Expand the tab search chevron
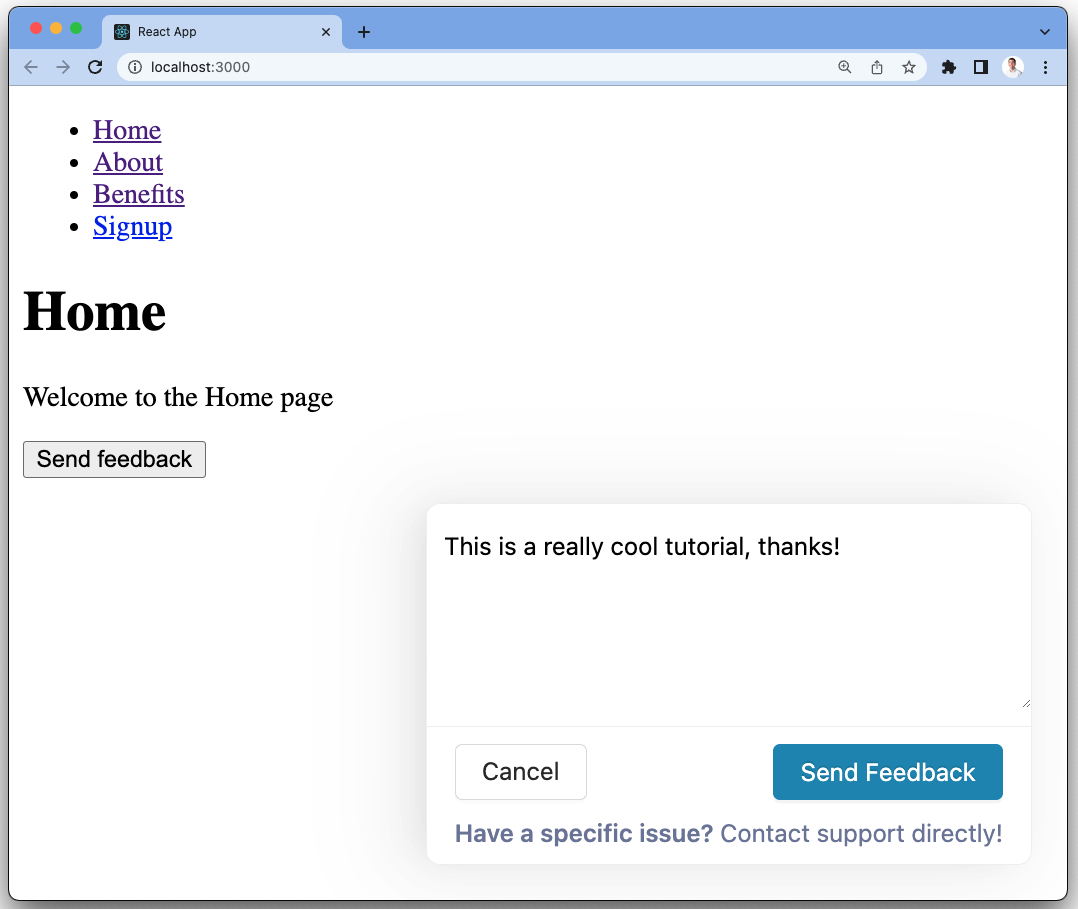Screen dimensions: 1078x909 pos(1045,32)
